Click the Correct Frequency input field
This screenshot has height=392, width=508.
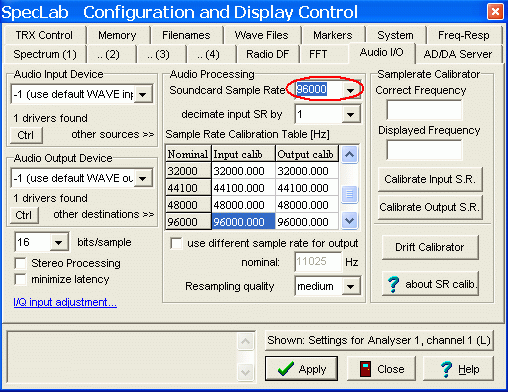[424, 110]
